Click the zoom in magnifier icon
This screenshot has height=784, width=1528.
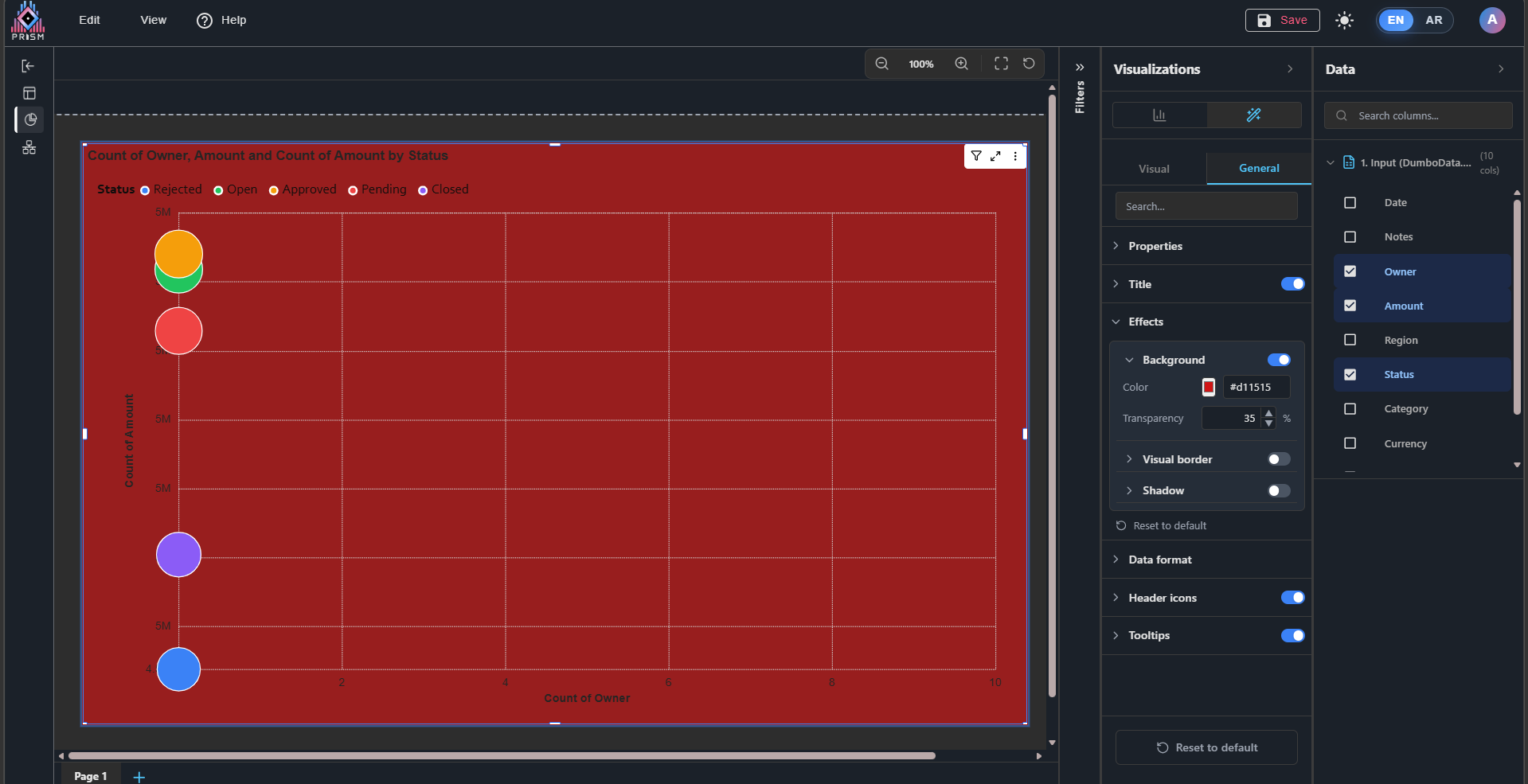(x=962, y=64)
